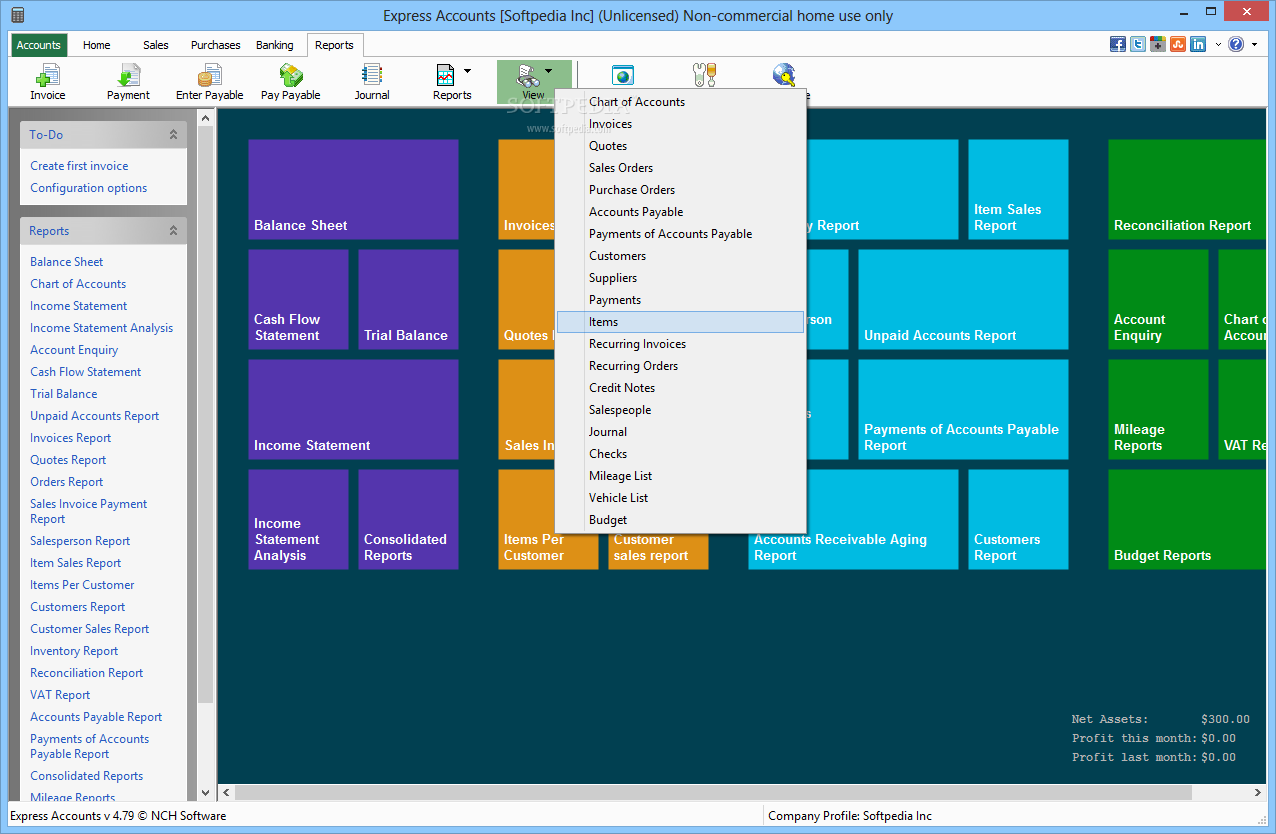
Task: Select Invoices from the View menu
Action: coord(681,124)
